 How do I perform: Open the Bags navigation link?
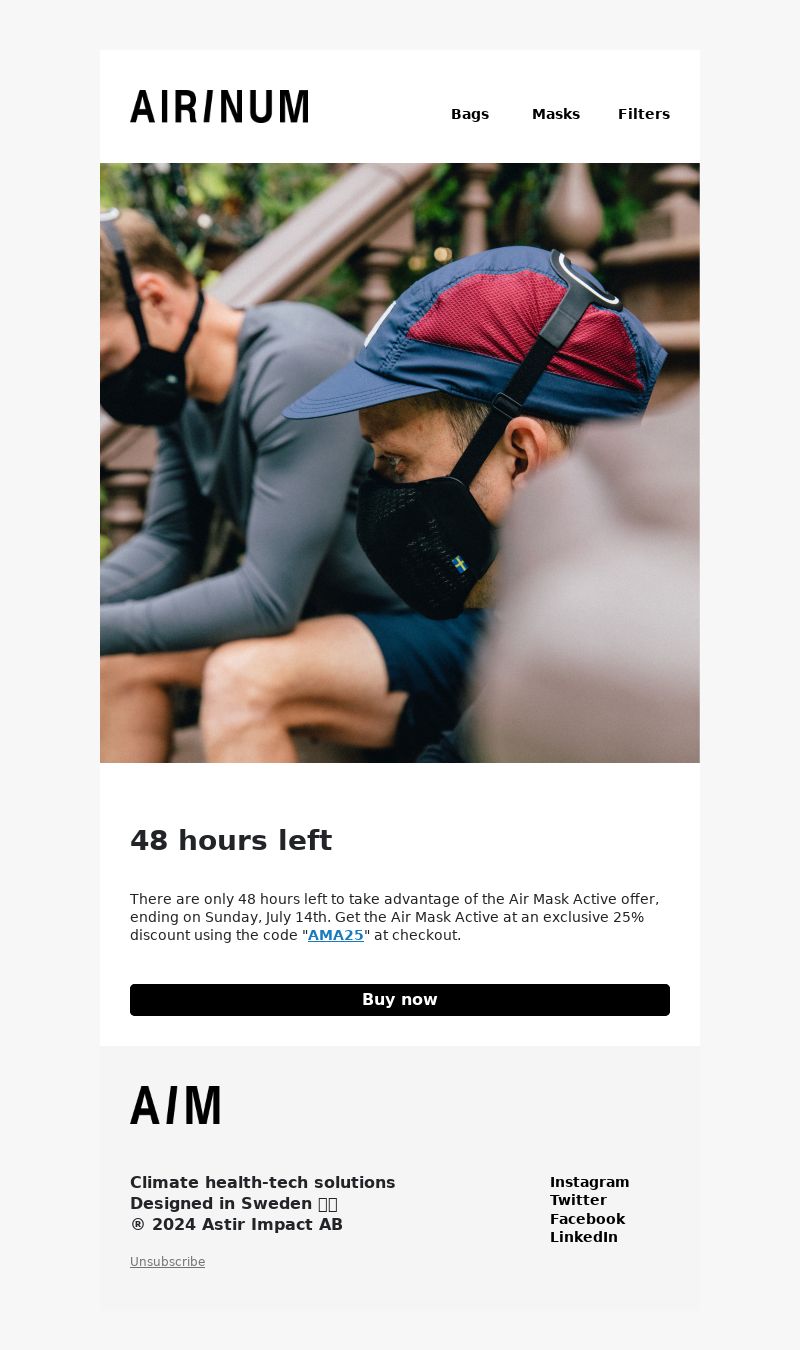[x=470, y=114]
